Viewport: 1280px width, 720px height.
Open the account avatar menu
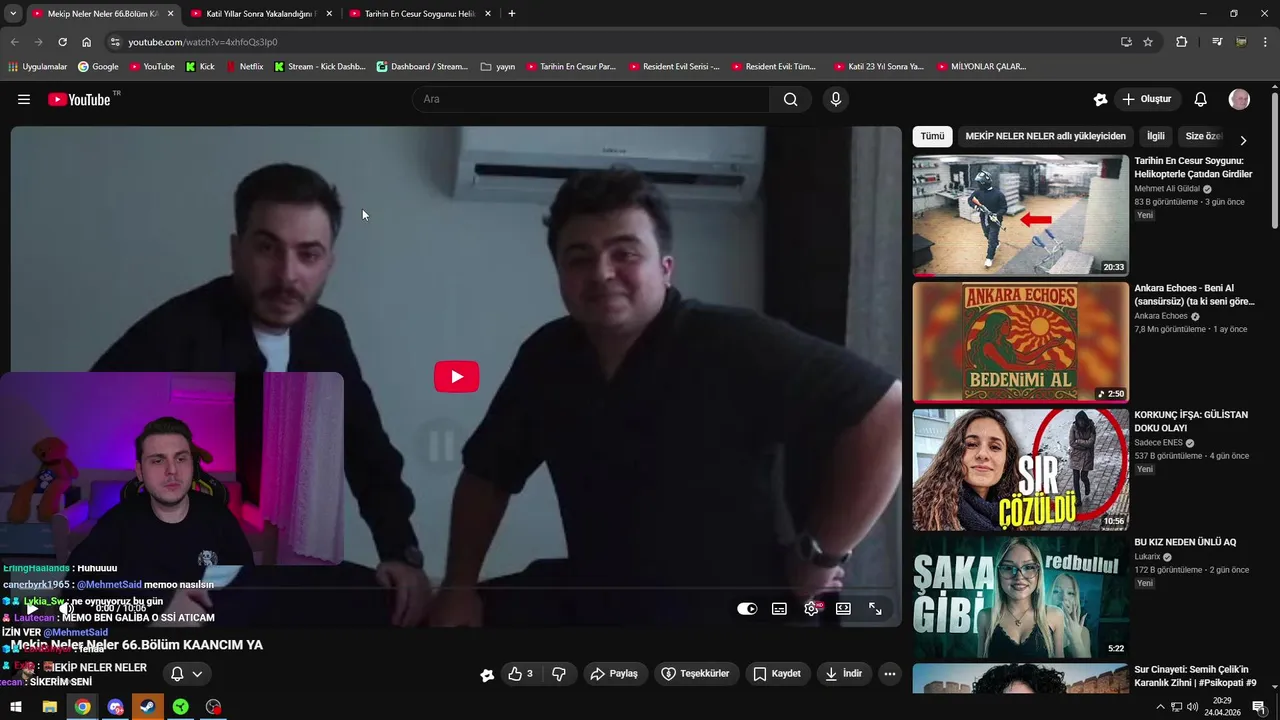pos(1239,99)
